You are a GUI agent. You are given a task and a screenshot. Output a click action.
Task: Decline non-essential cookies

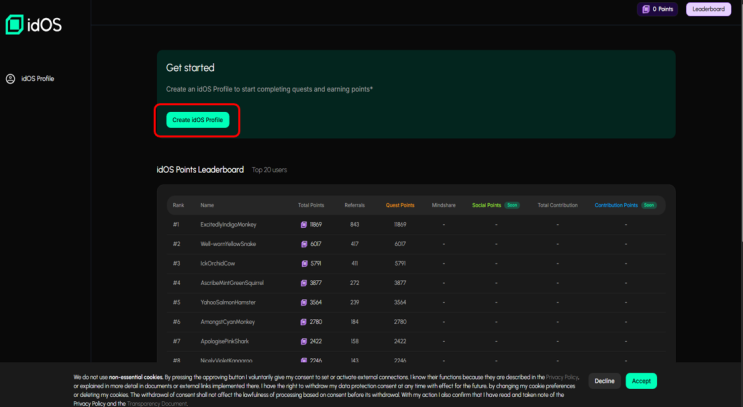pyautogui.click(x=604, y=381)
